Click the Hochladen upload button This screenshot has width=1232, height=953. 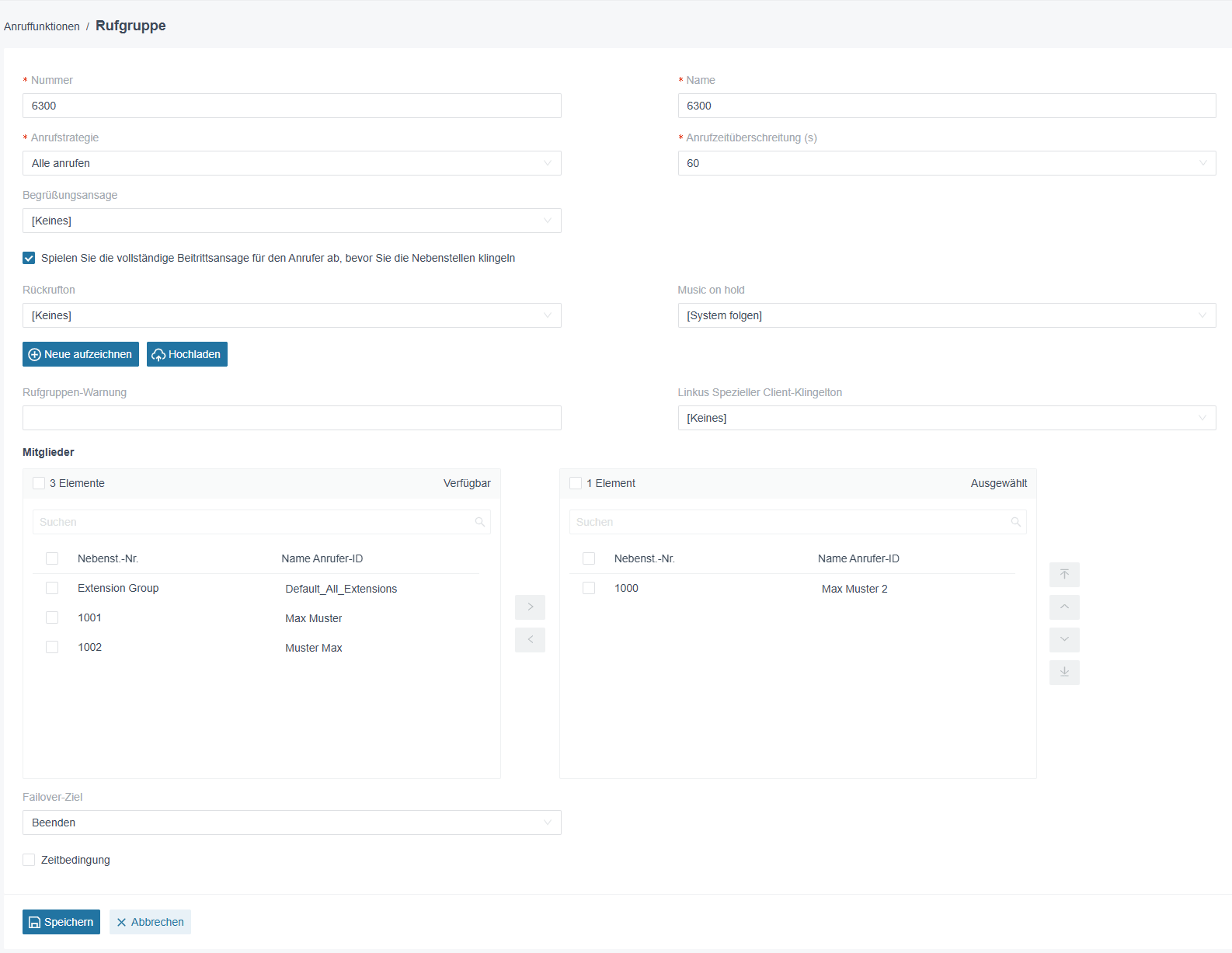(x=187, y=354)
